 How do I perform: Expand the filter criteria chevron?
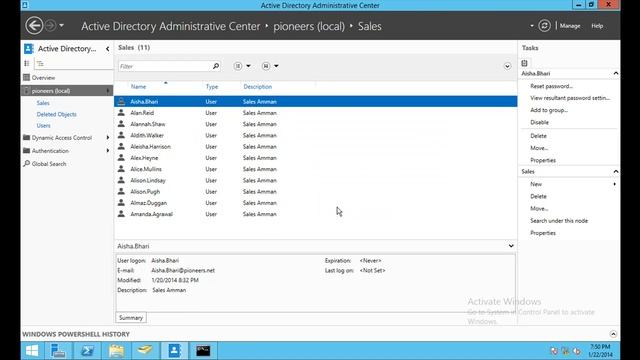[x=507, y=66]
